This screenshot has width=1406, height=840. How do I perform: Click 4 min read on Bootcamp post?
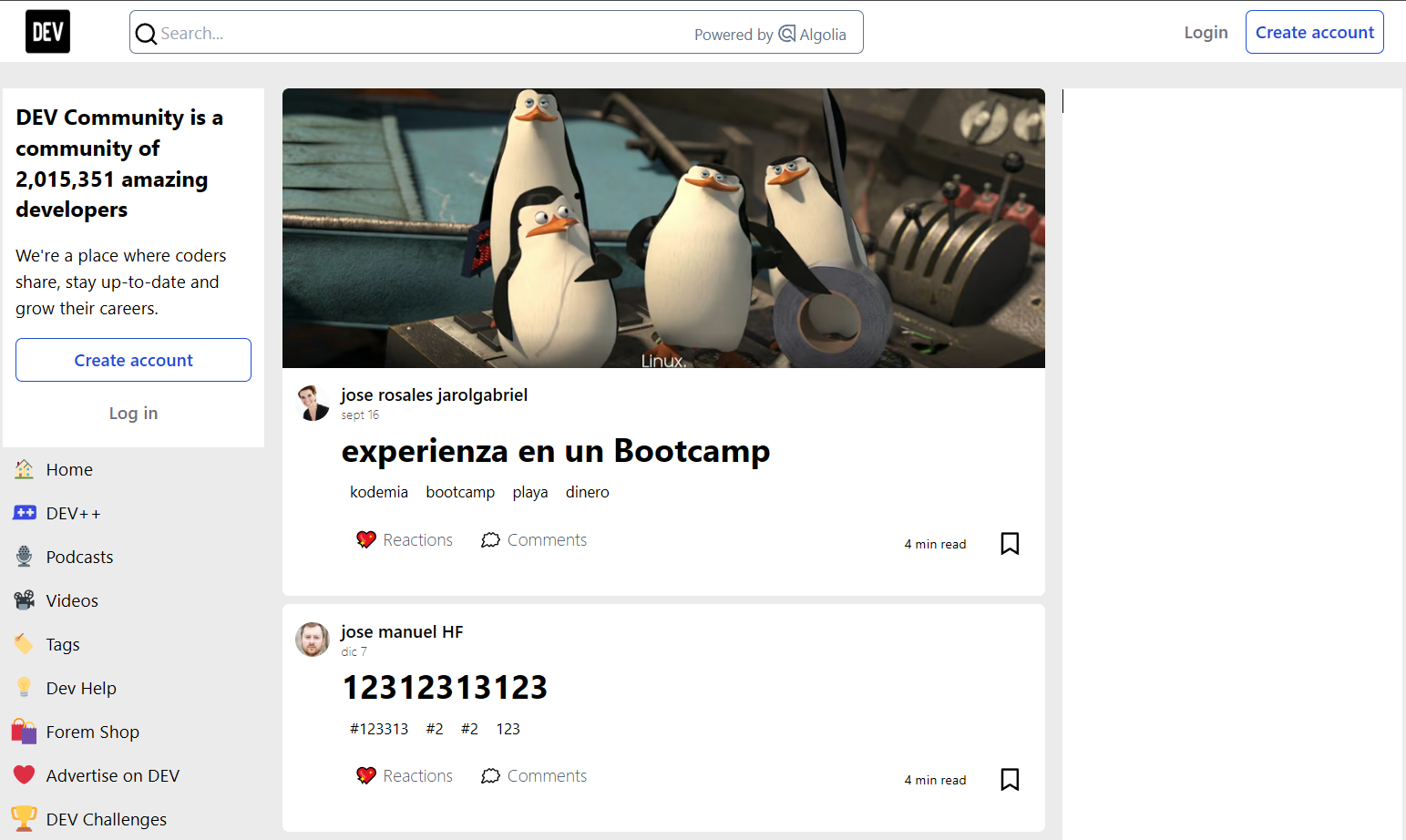click(x=935, y=544)
